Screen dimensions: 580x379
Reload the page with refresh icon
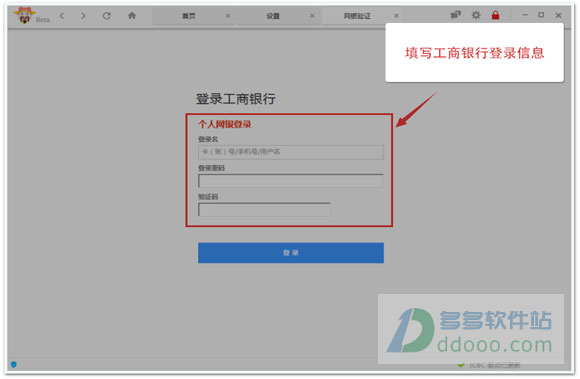point(107,16)
